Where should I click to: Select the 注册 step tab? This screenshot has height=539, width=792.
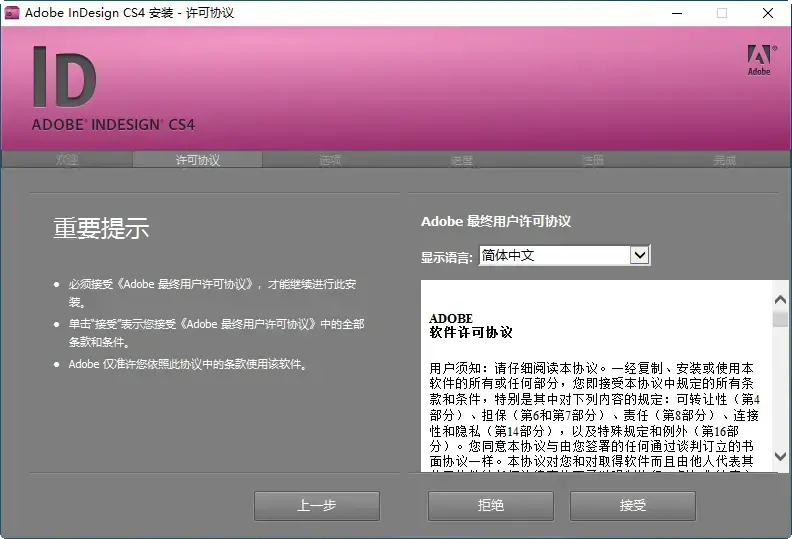[593, 160]
